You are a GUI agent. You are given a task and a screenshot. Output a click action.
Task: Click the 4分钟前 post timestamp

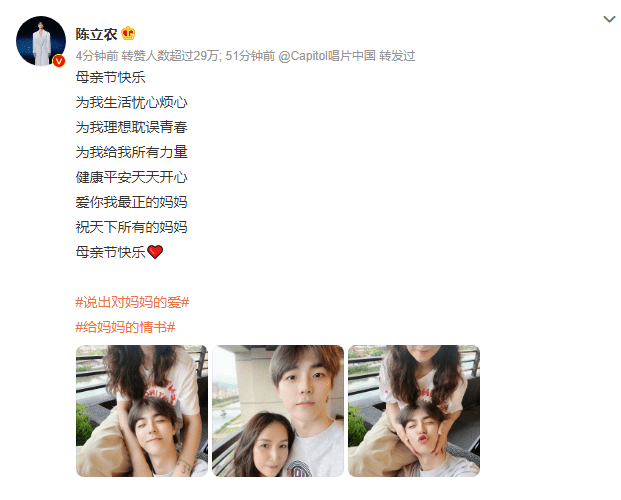pyautogui.click(x=97, y=56)
